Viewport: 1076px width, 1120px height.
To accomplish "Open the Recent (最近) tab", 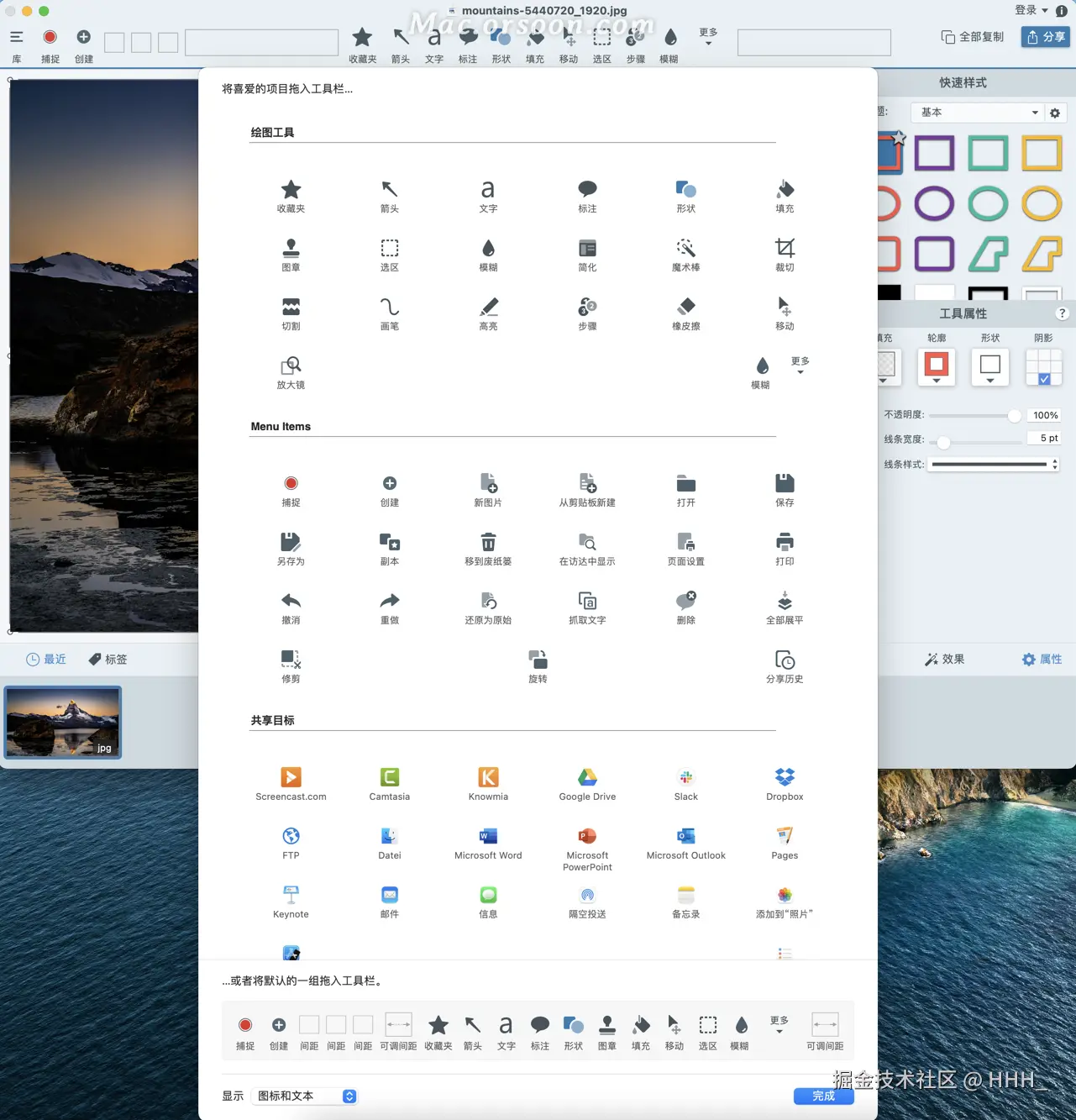I will click(x=46, y=660).
